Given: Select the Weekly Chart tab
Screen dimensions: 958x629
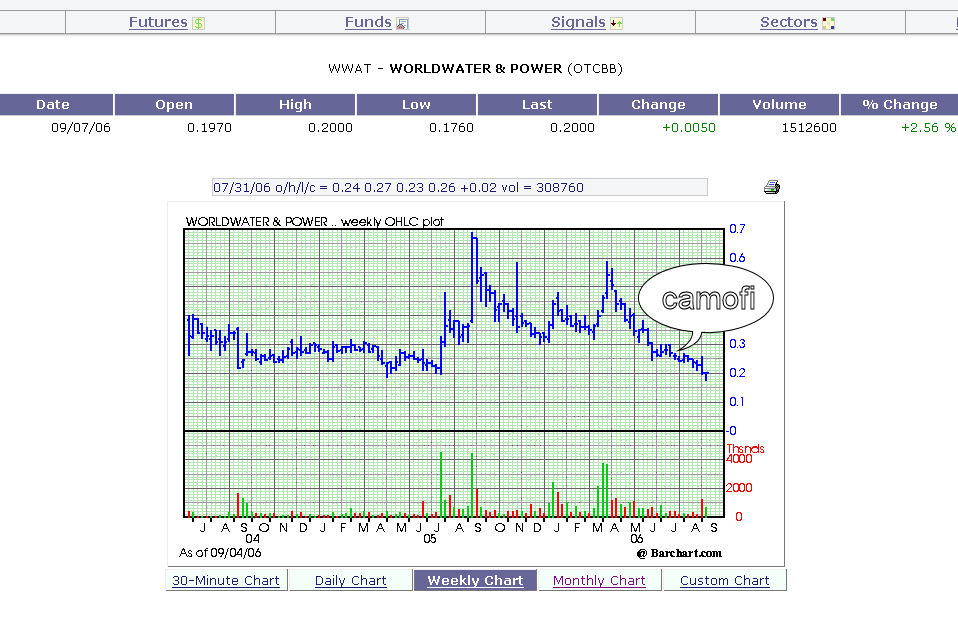Looking at the screenshot, I should pyautogui.click(x=475, y=580).
